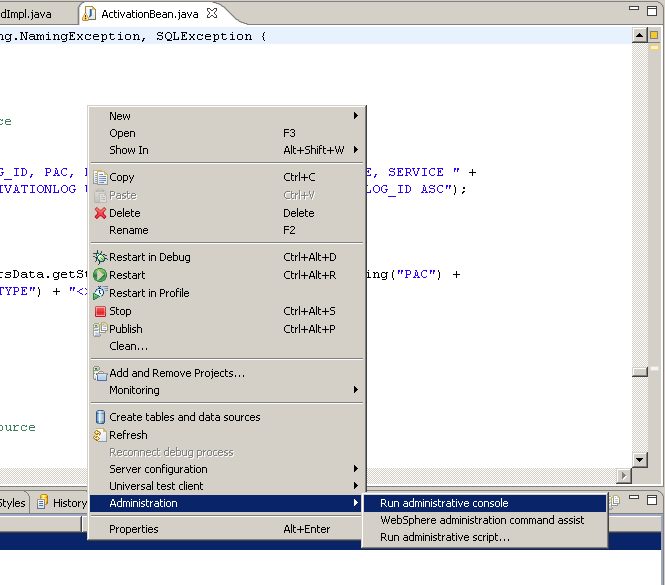Choose Properties from the context menu

tap(226, 529)
